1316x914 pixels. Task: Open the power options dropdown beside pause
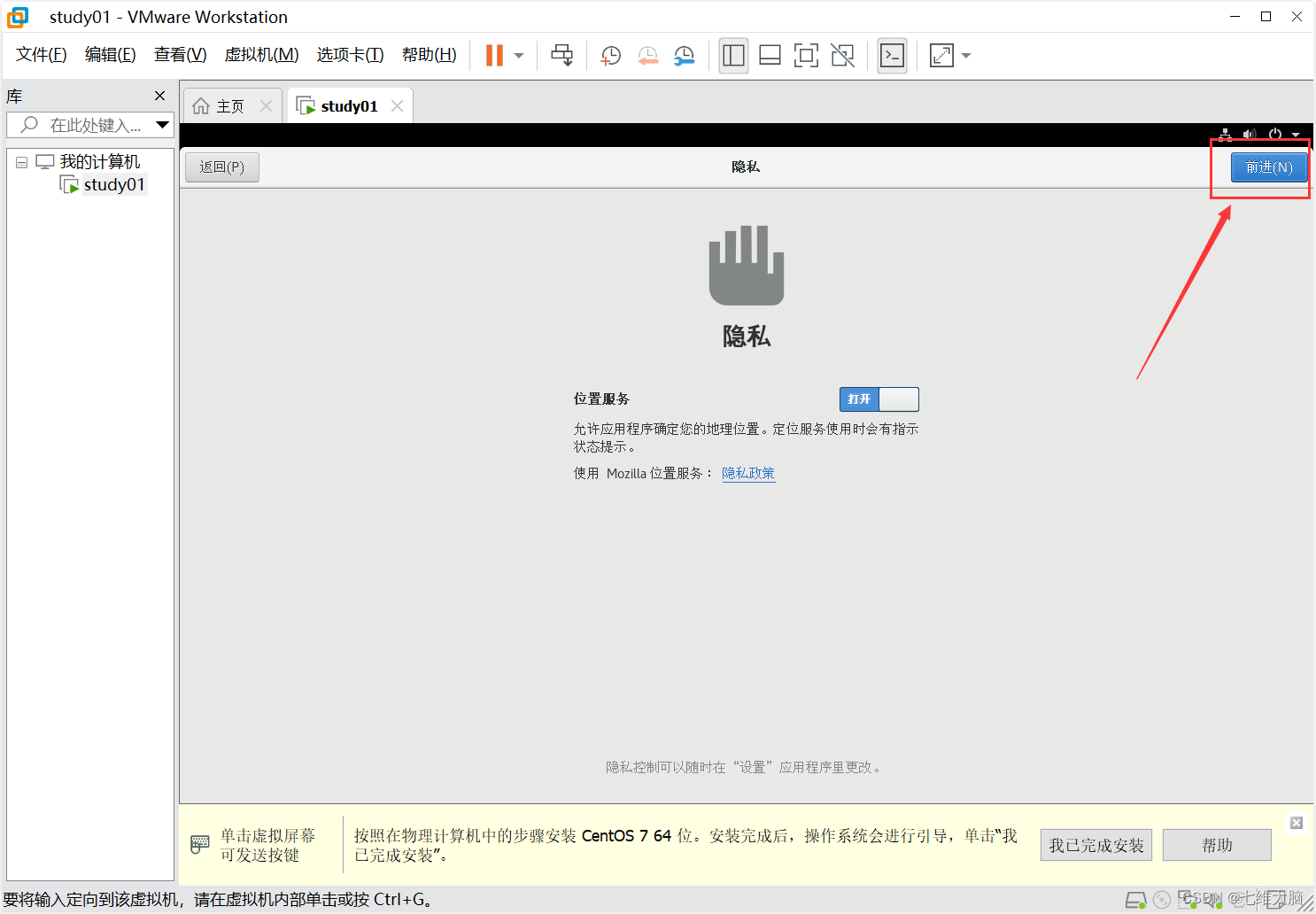[x=519, y=56]
